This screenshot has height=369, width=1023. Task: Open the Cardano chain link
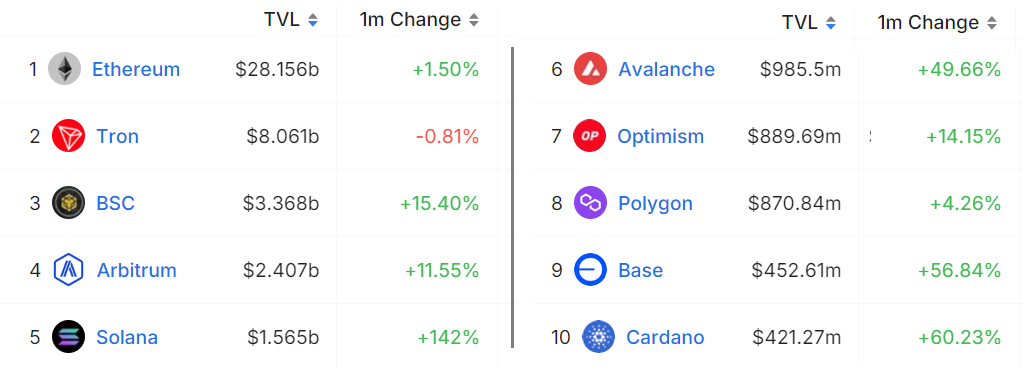[x=665, y=338]
